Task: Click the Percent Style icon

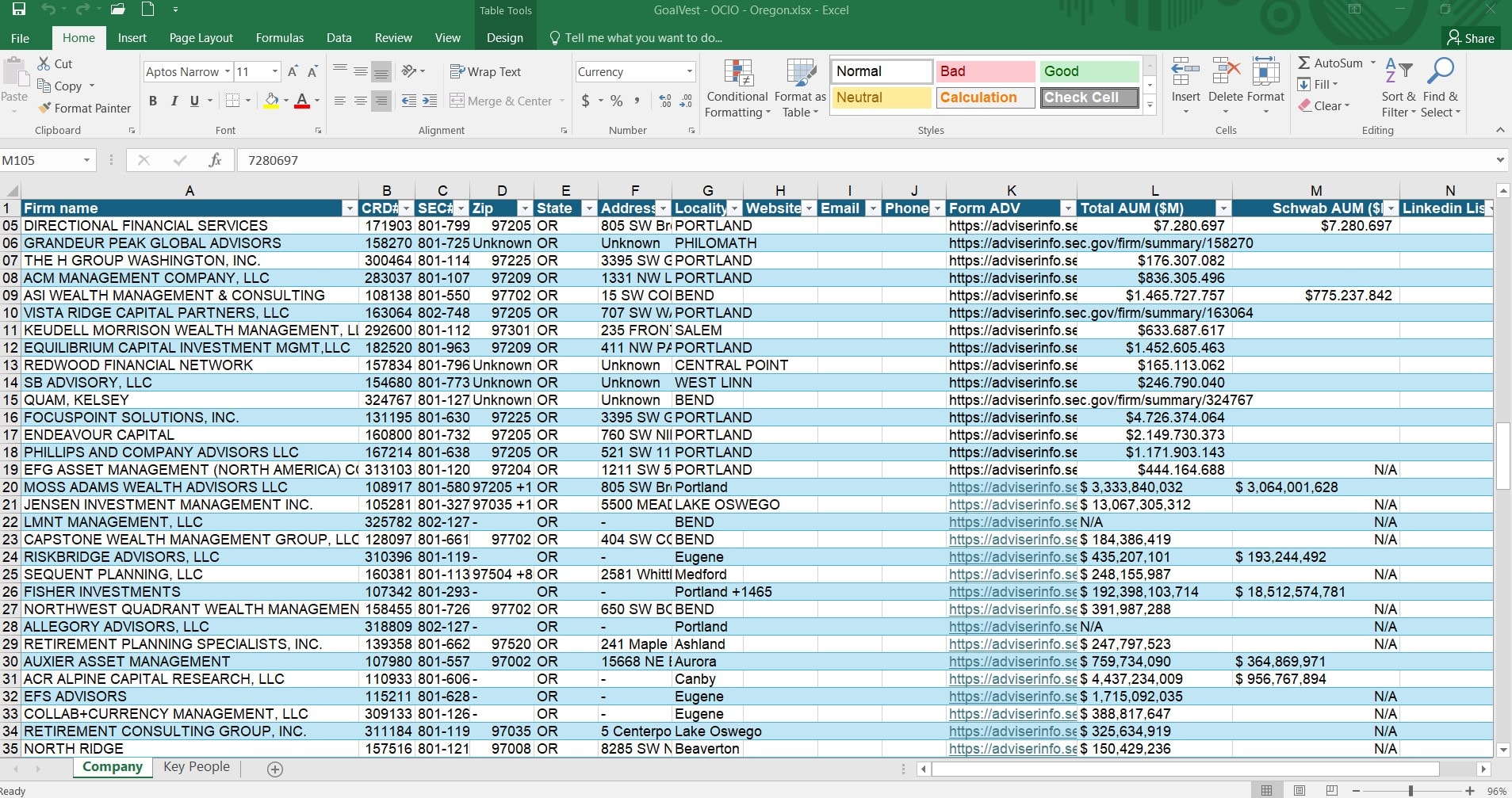Action: click(x=616, y=101)
